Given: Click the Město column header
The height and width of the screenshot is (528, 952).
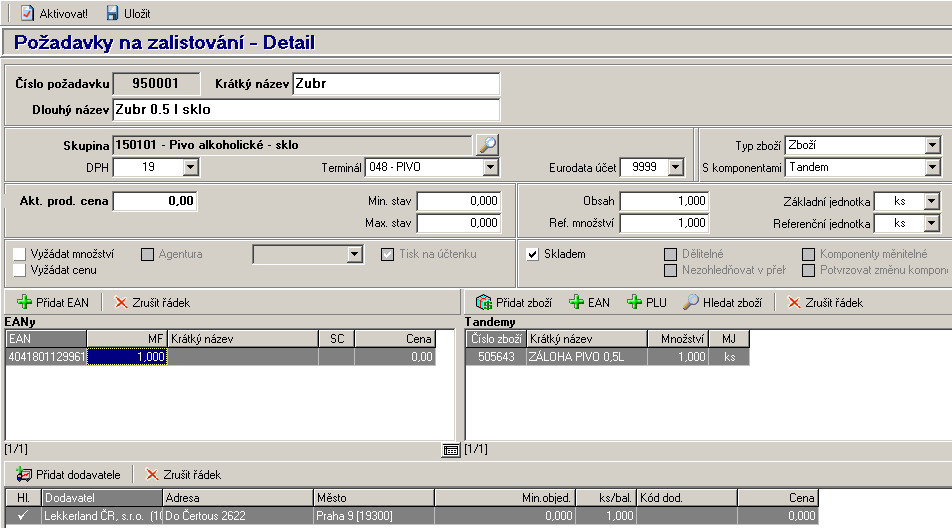Looking at the screenshot, I should point(374,498).
